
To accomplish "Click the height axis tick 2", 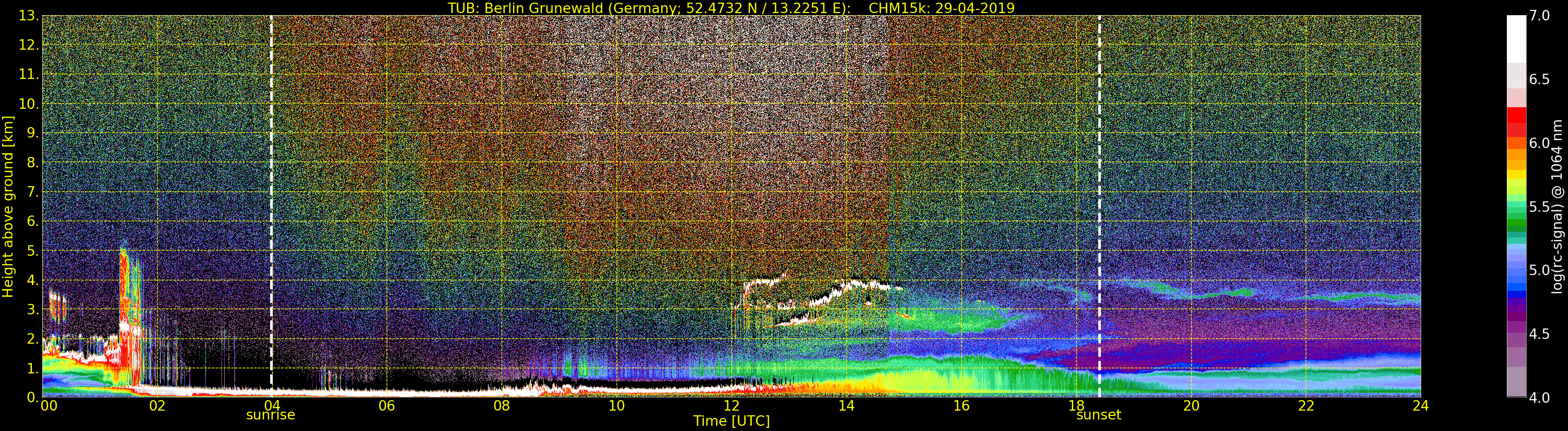I will tap(33, 338).
